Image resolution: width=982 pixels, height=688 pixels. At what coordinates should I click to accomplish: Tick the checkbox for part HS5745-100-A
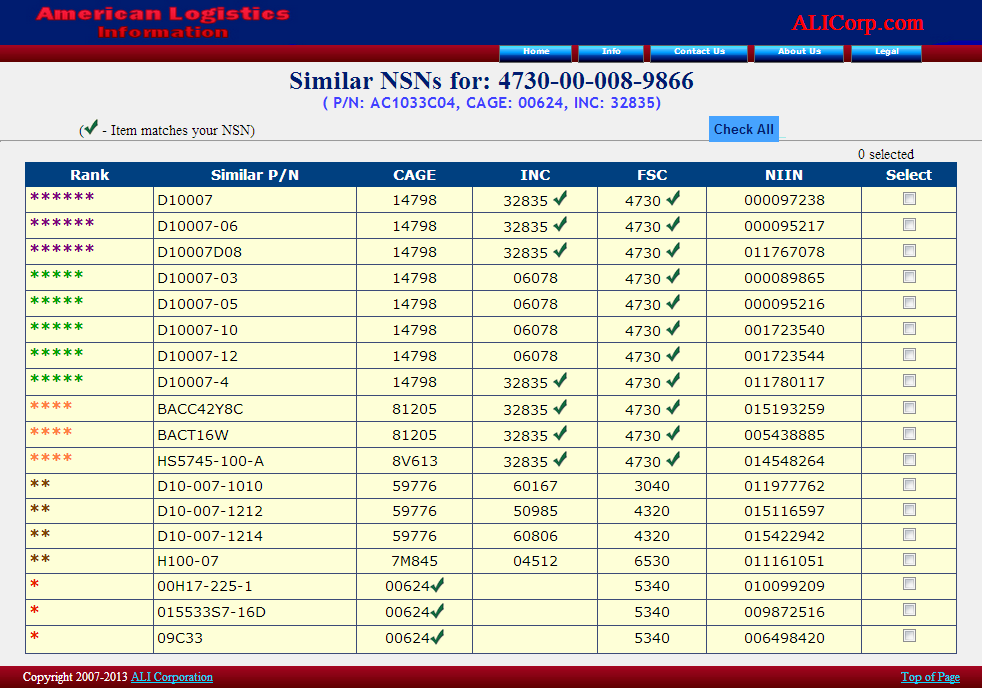click(x=909, y=459)
